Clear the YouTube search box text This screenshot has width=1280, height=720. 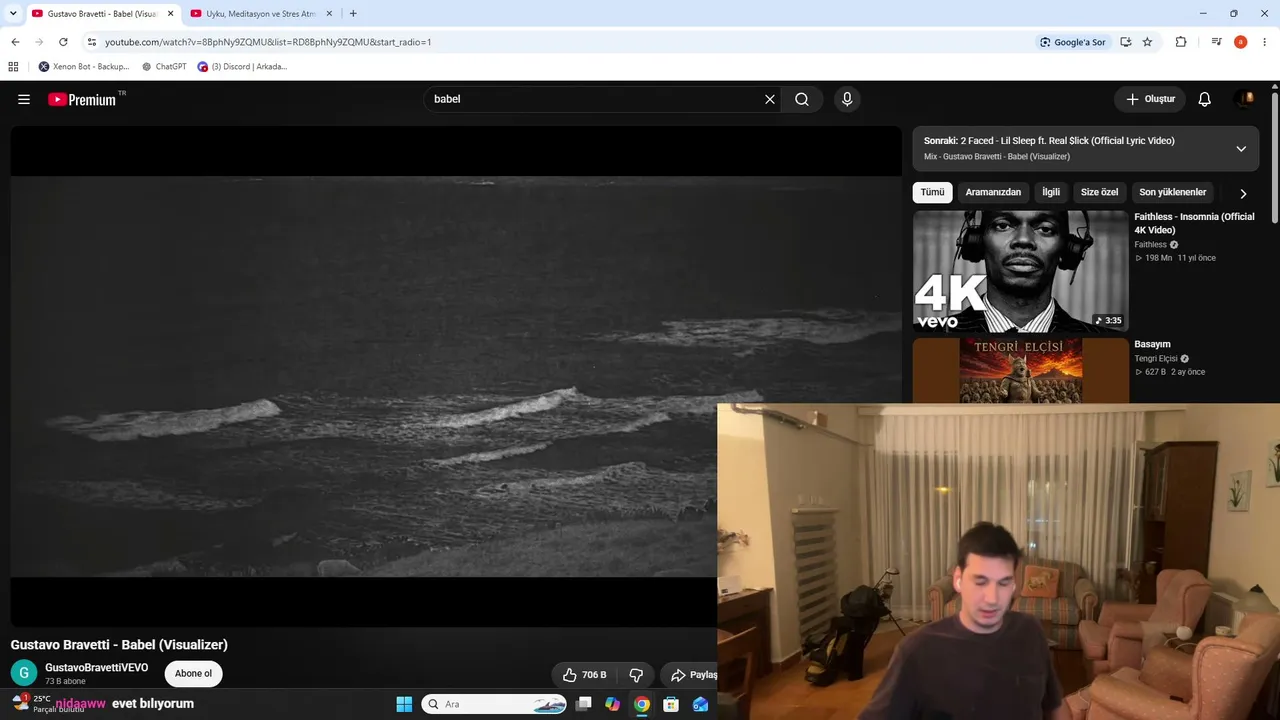(770, 99)
